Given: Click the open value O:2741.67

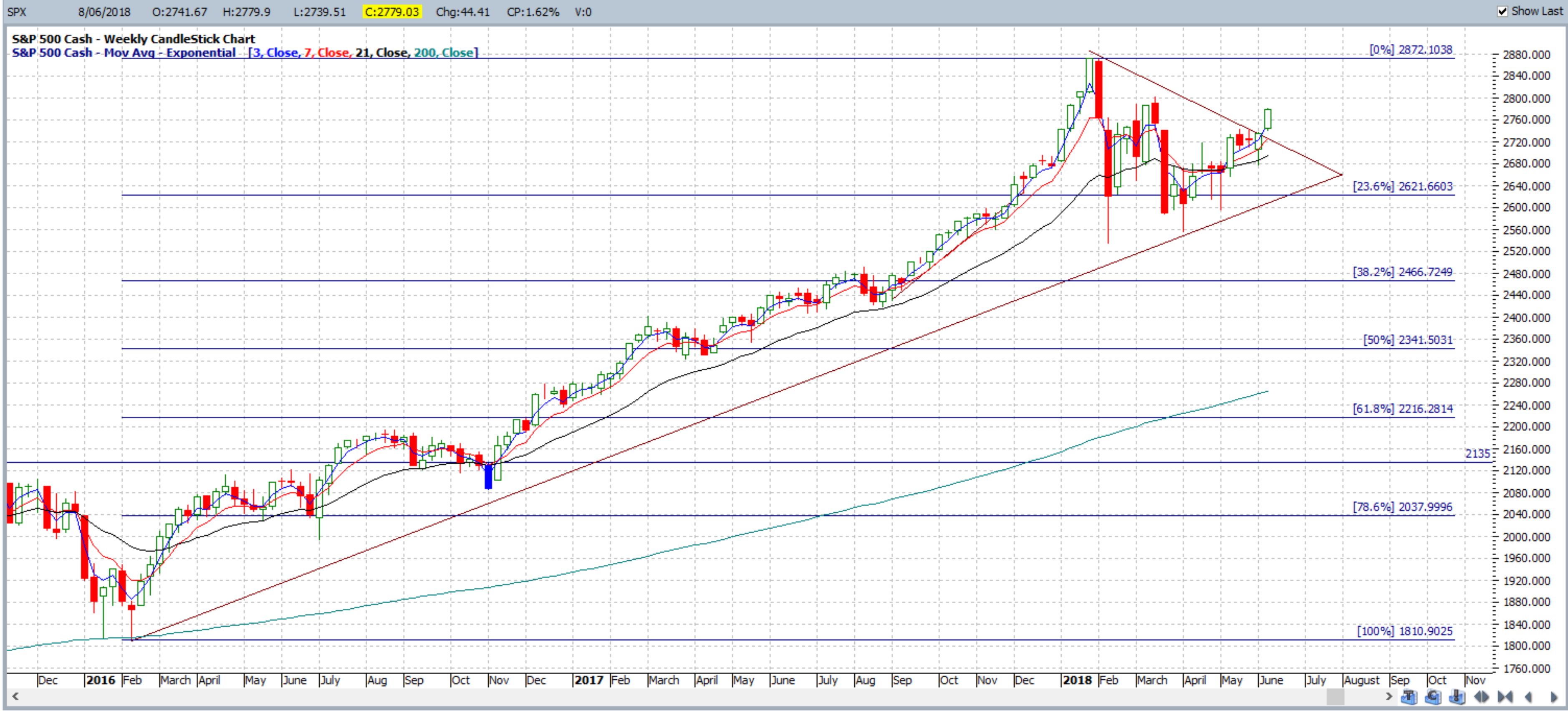Looking at the screenshot, I should [179, 12].
